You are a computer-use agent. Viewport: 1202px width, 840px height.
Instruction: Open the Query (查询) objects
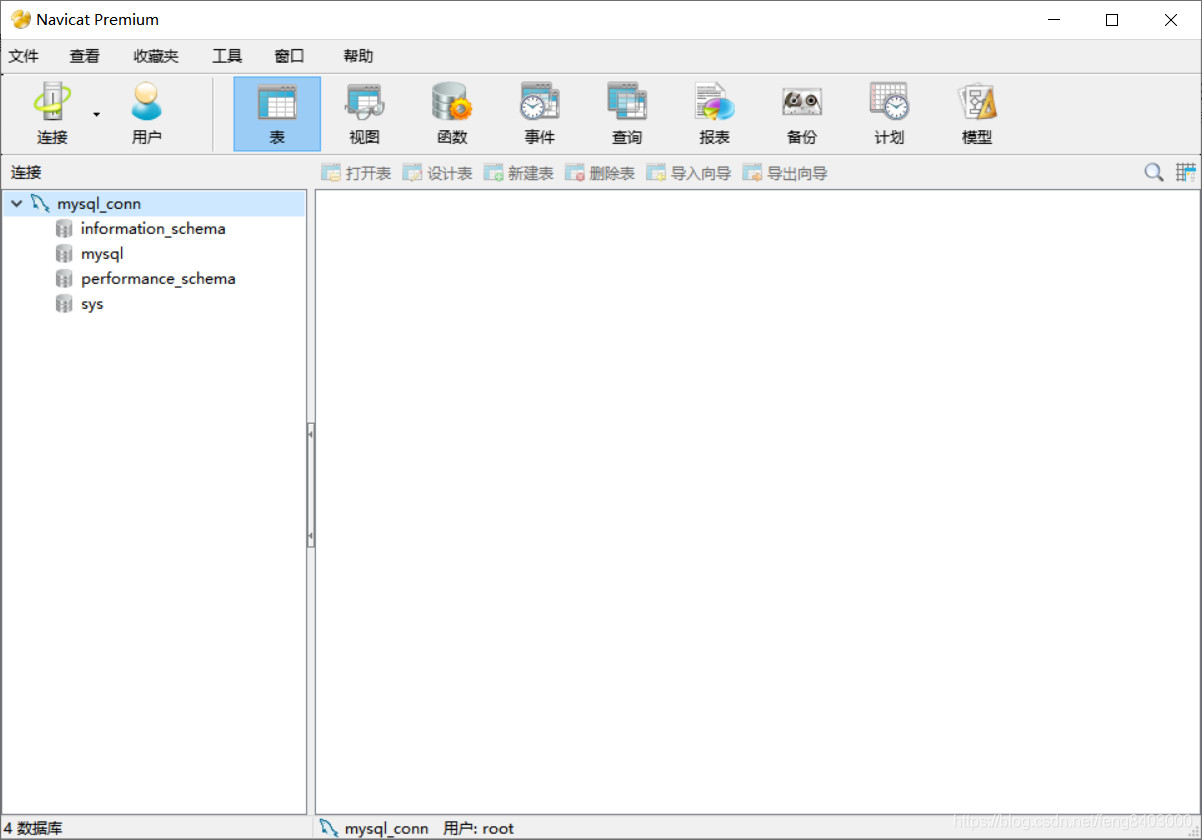627,114
